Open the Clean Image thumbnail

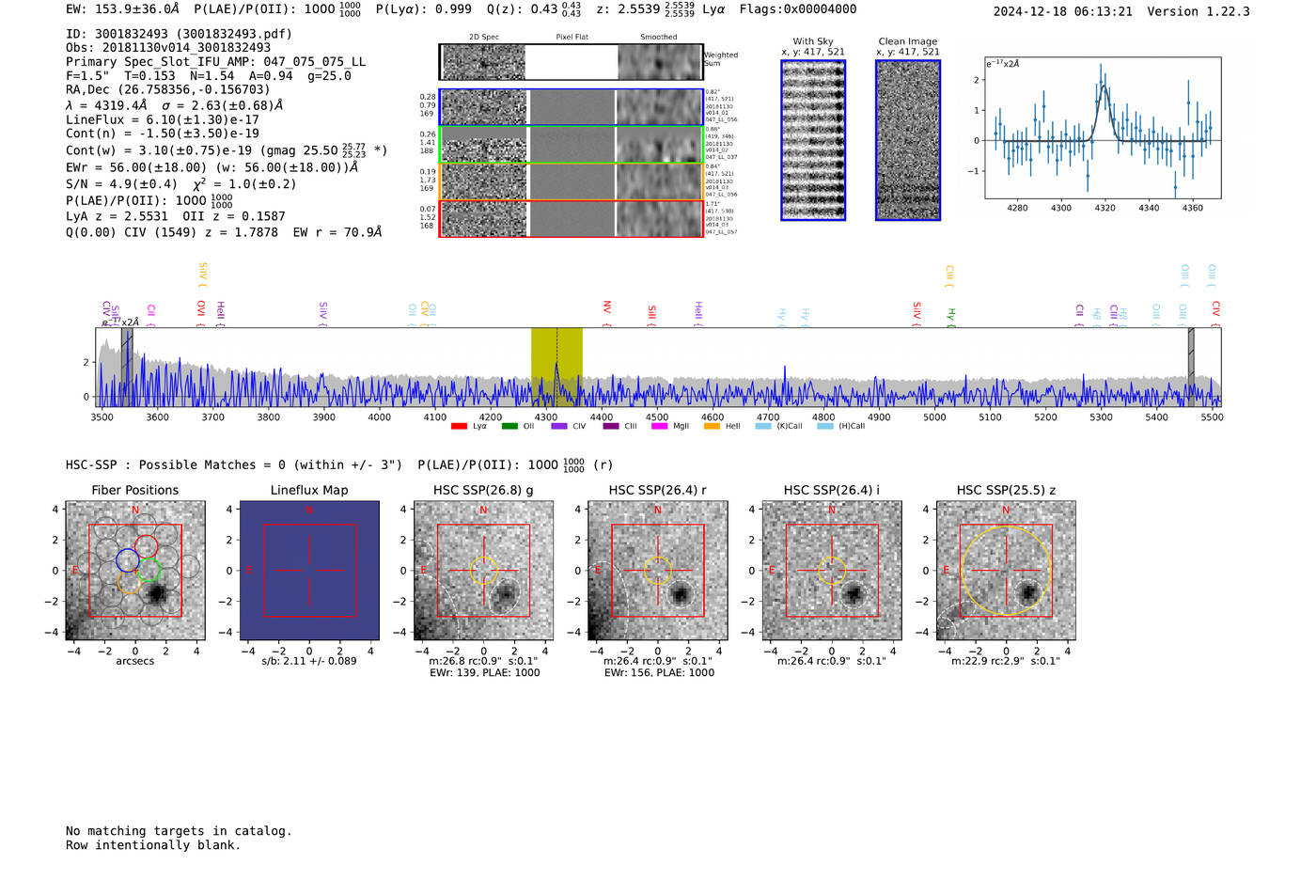tap(908, 140)
